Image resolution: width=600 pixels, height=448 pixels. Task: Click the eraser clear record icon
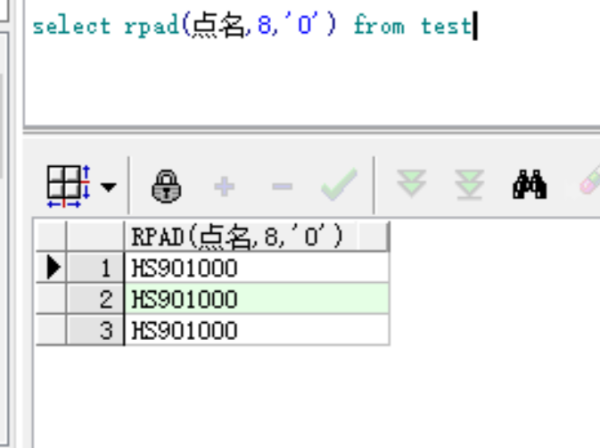[590, 180]
